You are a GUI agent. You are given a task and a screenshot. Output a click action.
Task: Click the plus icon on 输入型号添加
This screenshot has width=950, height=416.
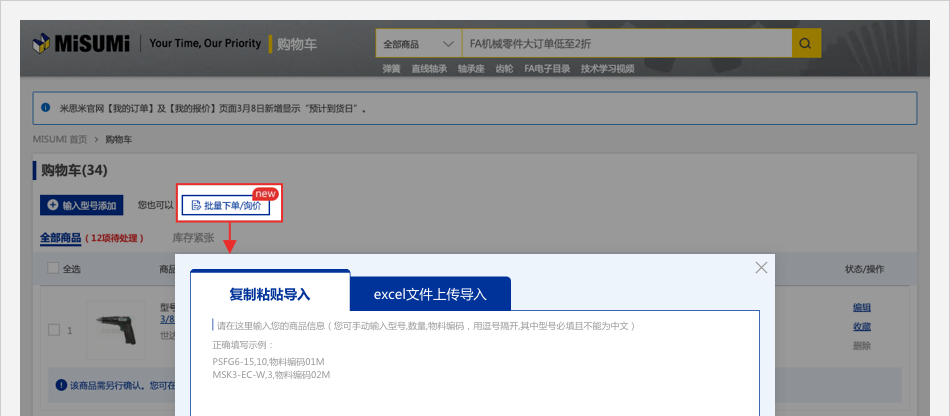(51, 205)
